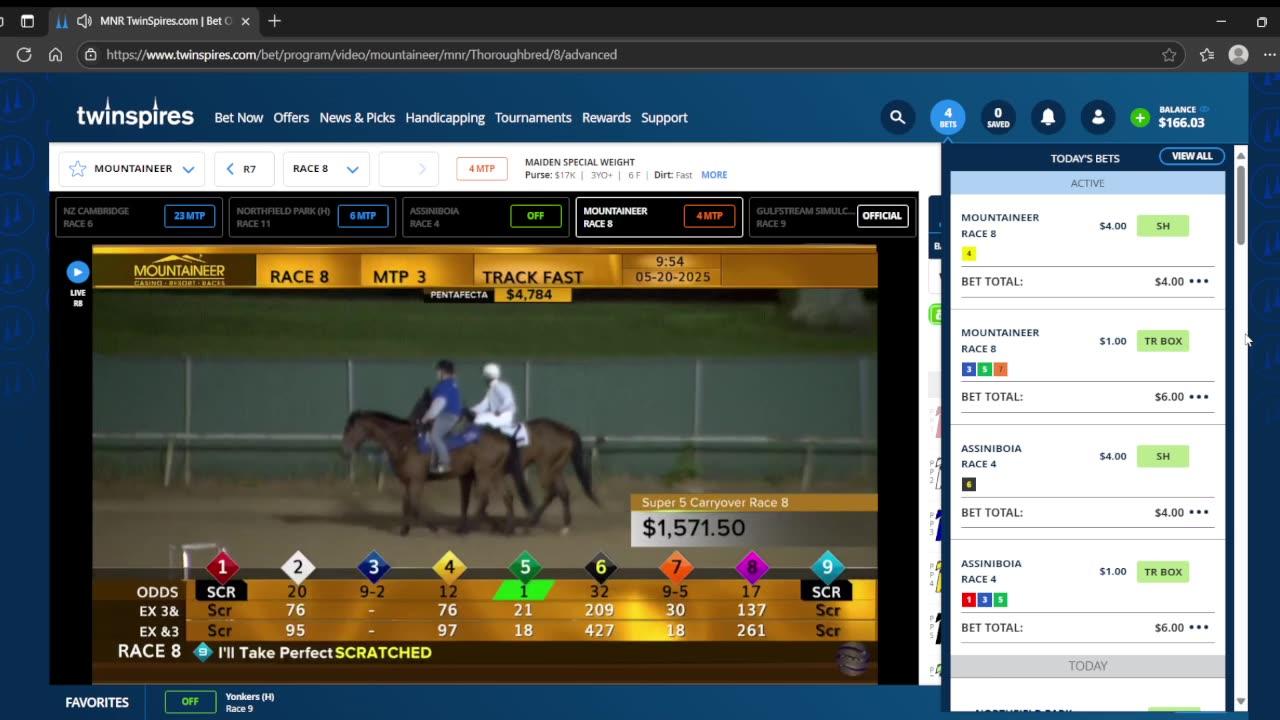Image resolution: width=1280 pixels, height=720 pixels.
Task: Click orange 7 swatch in Mountaineer box
Action: (1000, 369)
